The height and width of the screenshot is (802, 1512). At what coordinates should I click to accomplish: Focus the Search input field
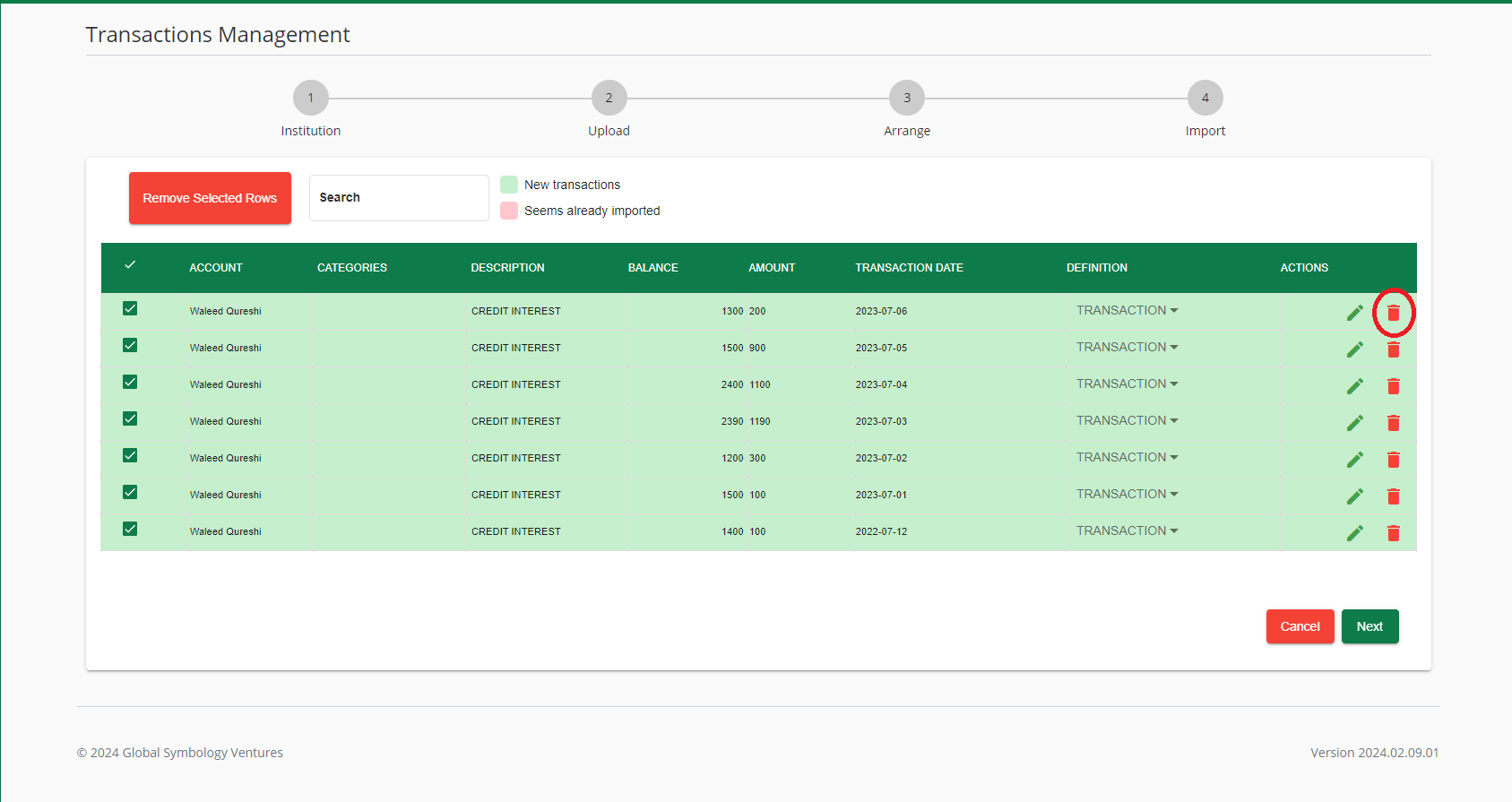coord(399,198)
